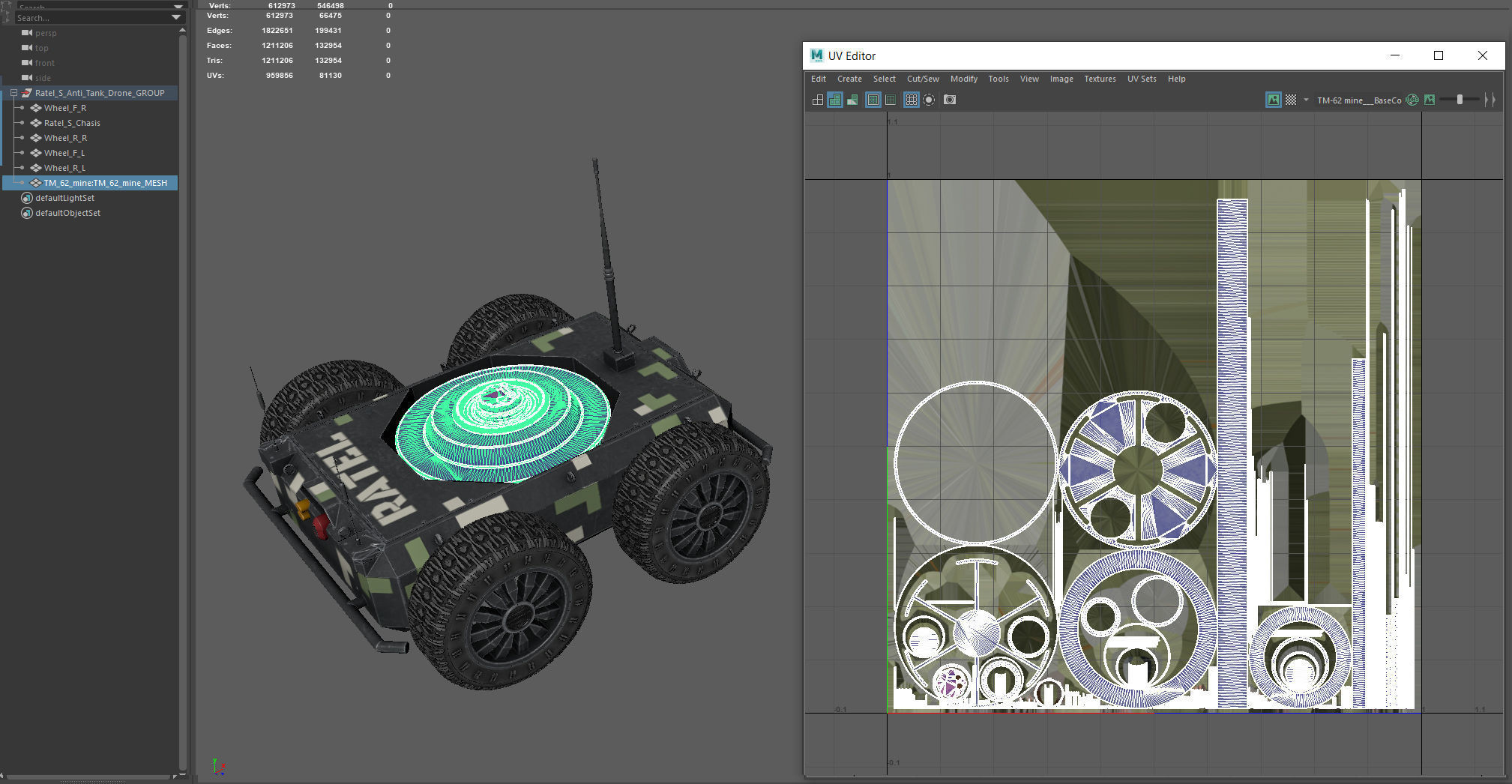Screen dimensions: 1512x784
Task: Collapse the Ratel_S_Anti_Tank_Drone_GROUP node
Action: [x=13, y=93]
